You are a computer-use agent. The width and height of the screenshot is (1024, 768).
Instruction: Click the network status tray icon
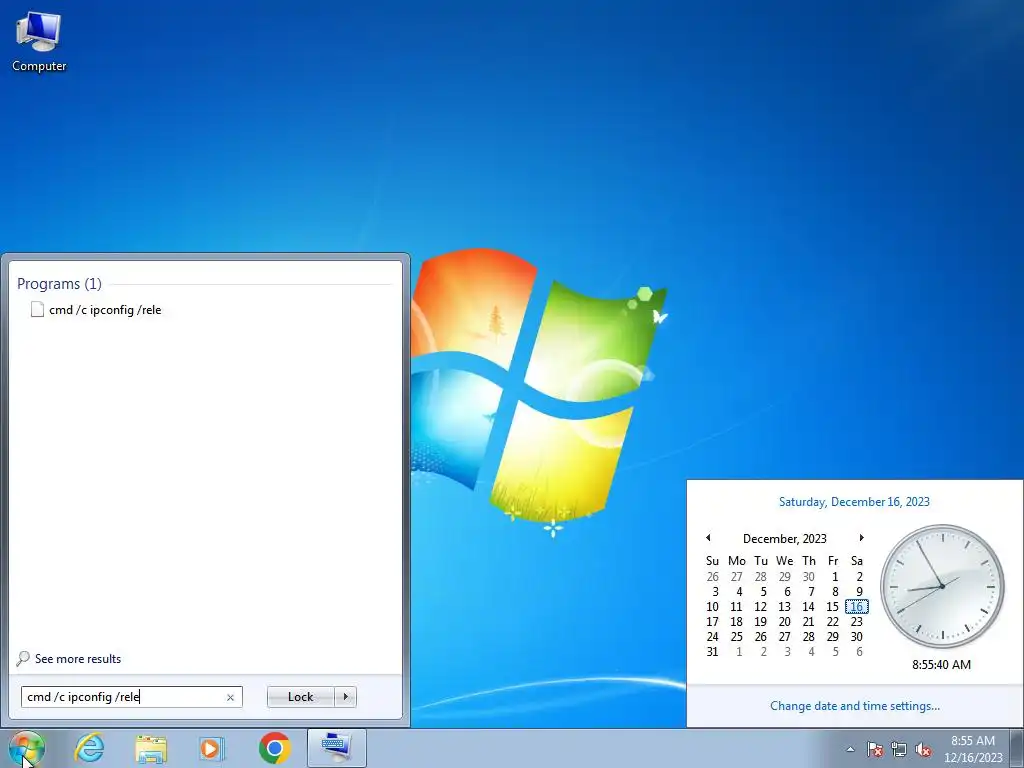point(899,749)
